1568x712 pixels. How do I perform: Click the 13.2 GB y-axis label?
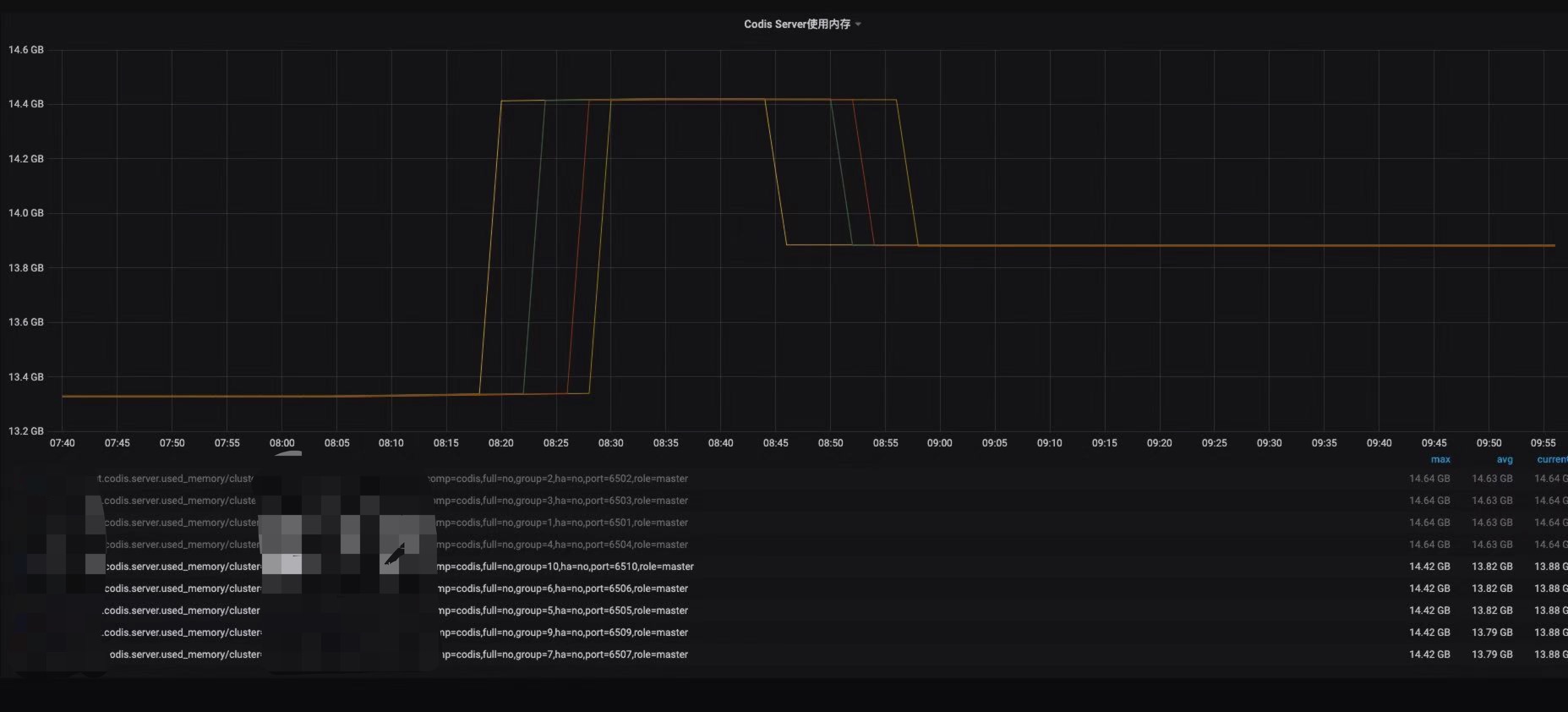26,431
